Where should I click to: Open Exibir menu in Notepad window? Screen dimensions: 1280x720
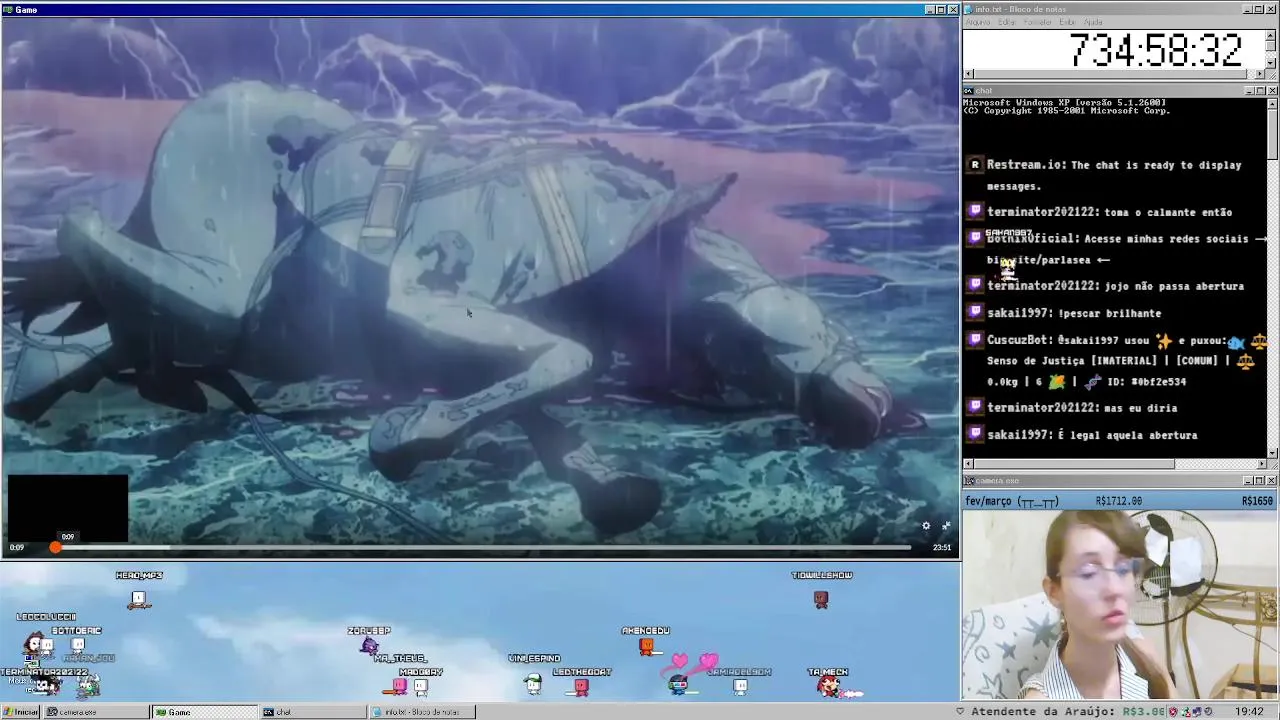(1068, 22)
